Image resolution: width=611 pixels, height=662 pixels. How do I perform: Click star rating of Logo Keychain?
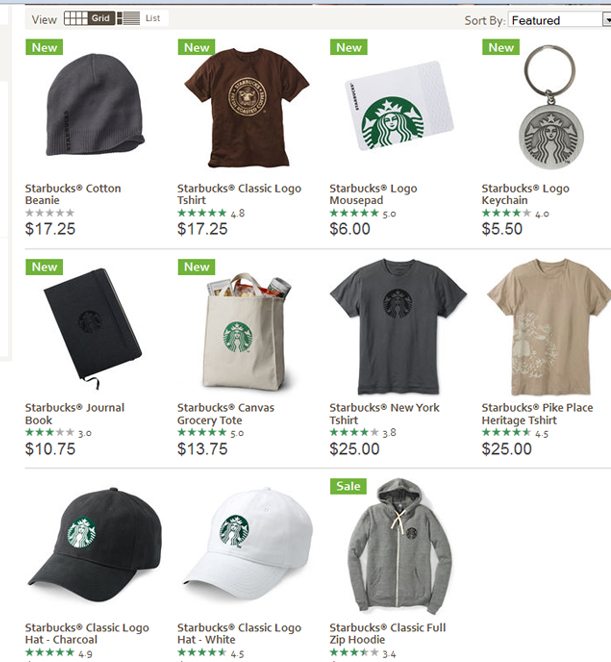506,213
